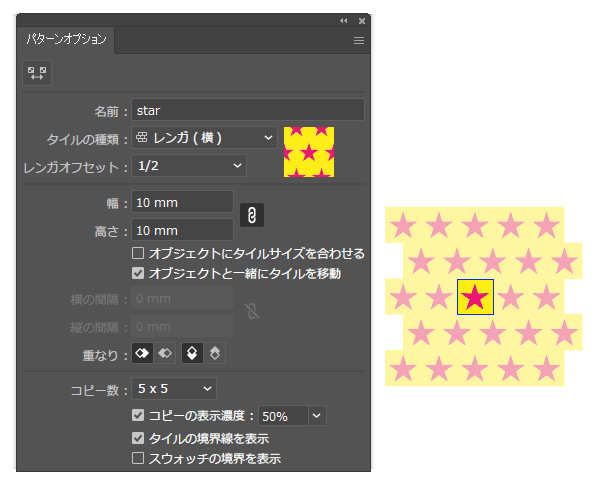Screen dimensions: 606x489
Task: Click the 幅 width input field
Action: point(182,202)
